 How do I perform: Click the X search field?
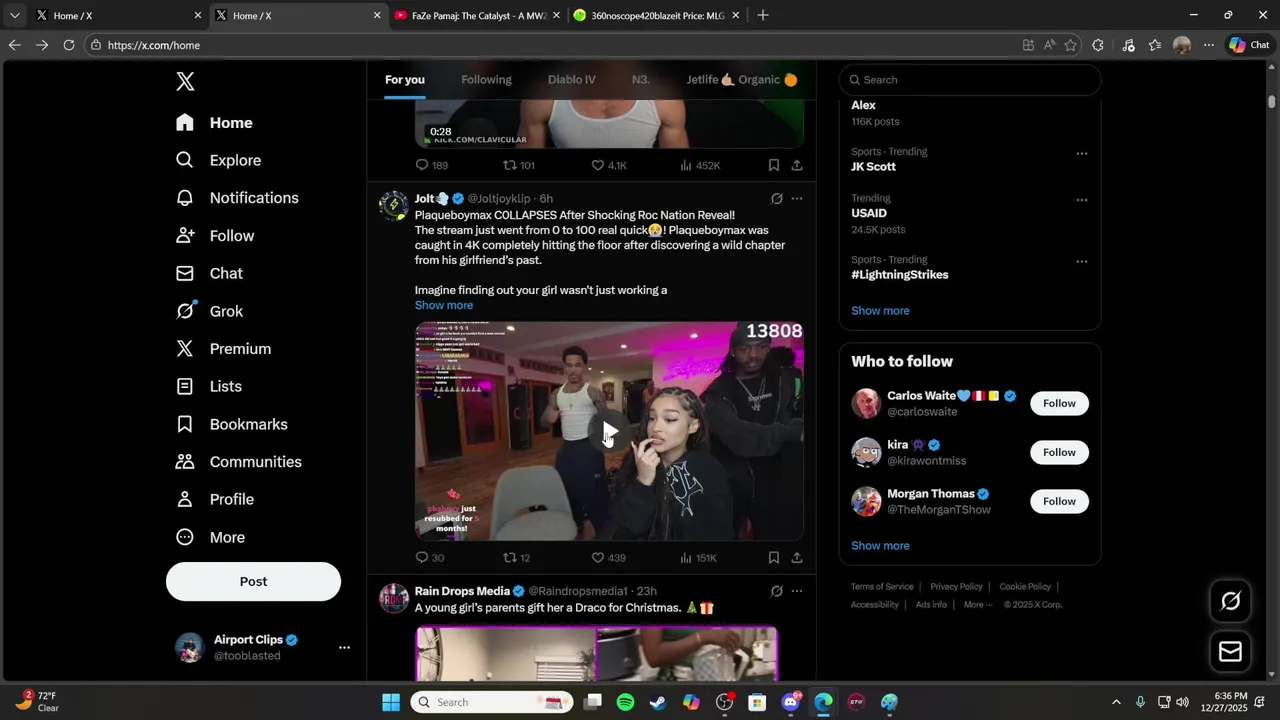pyautogui.click(x=970, y=80)
